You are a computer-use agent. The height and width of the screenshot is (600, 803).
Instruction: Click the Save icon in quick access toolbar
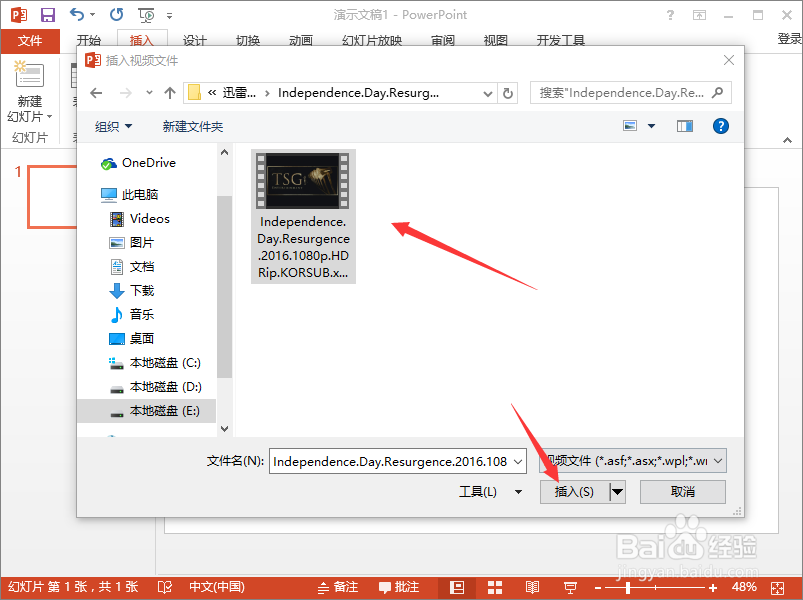[47, 13]
